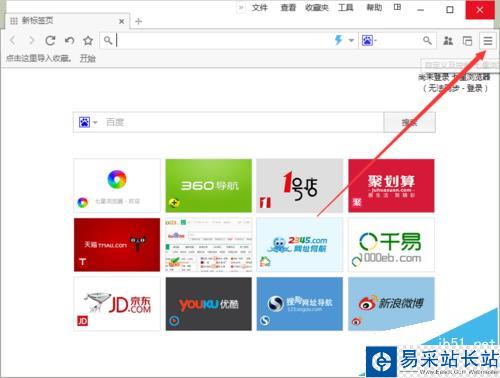
Task: Click small colorful favicon on 七星浏览器 tile
Action: 82,202
